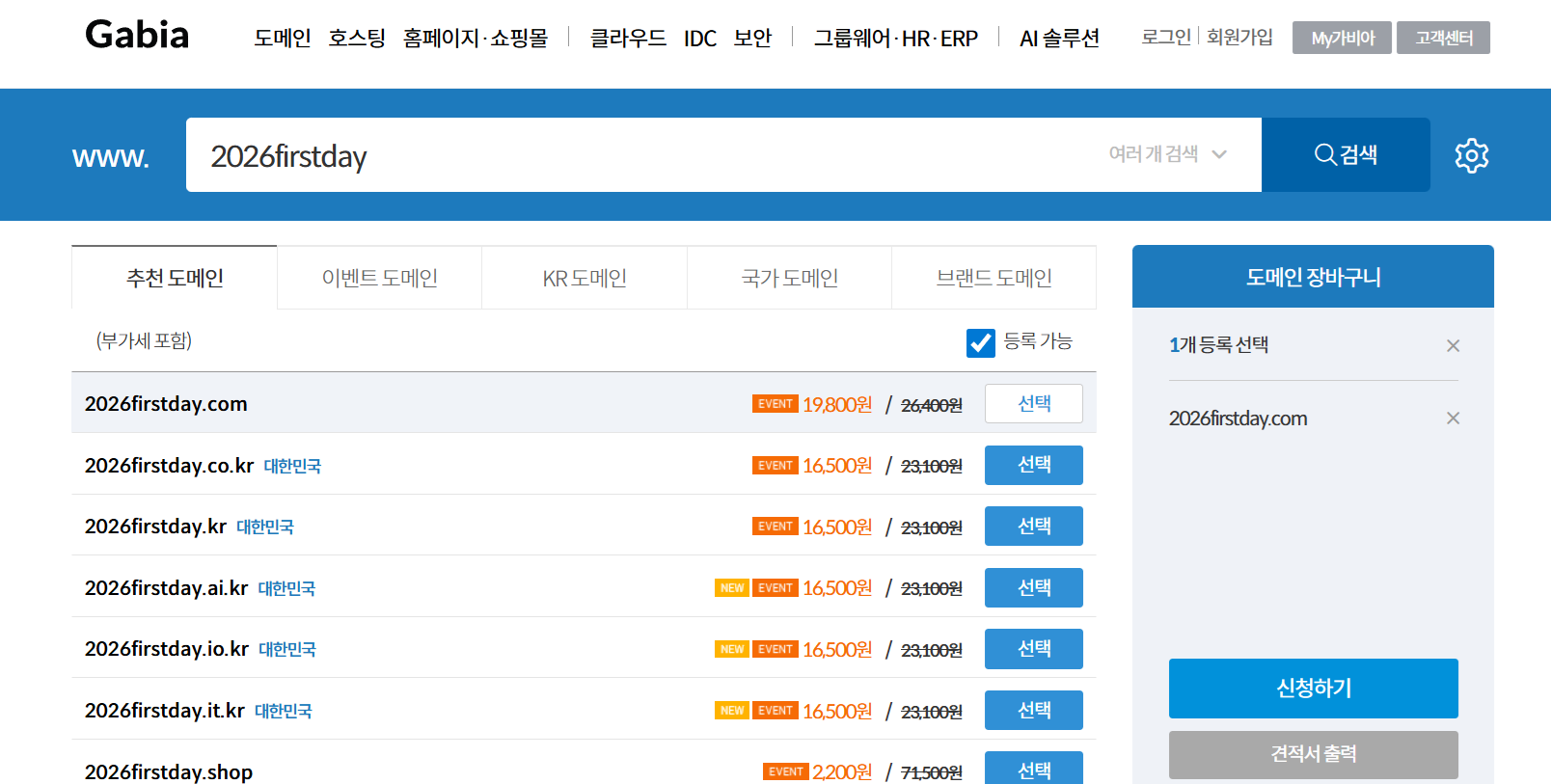Click the 검색 search button
This screenshot has height=784, width=1551.
[1346, 154]
